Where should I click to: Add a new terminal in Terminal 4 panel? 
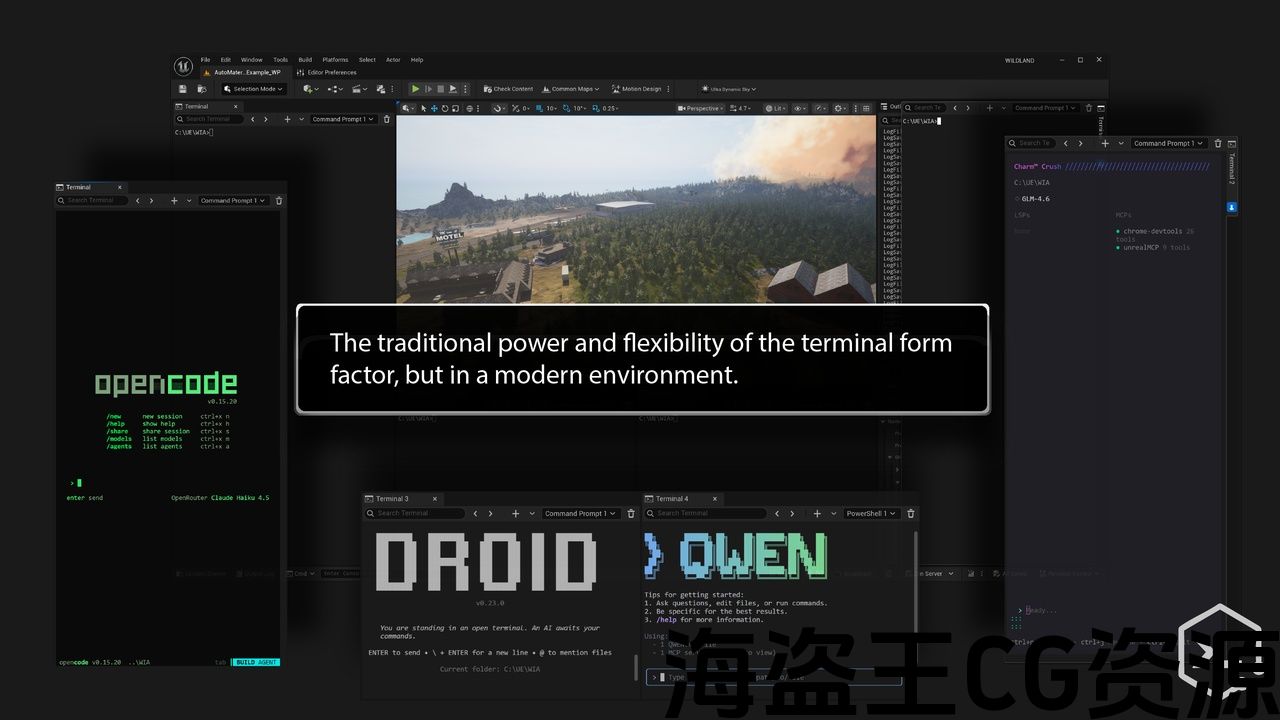click(x=817, y=514)
